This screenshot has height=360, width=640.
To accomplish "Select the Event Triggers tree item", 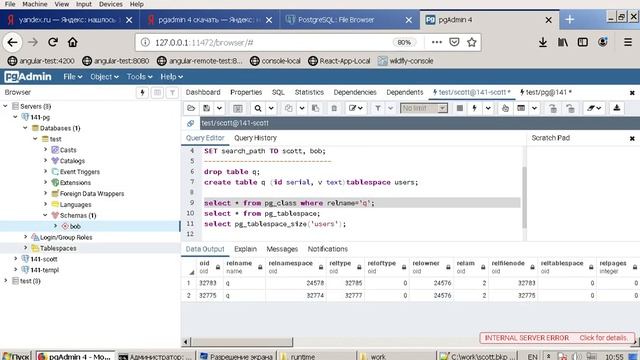I will point(80,172).
